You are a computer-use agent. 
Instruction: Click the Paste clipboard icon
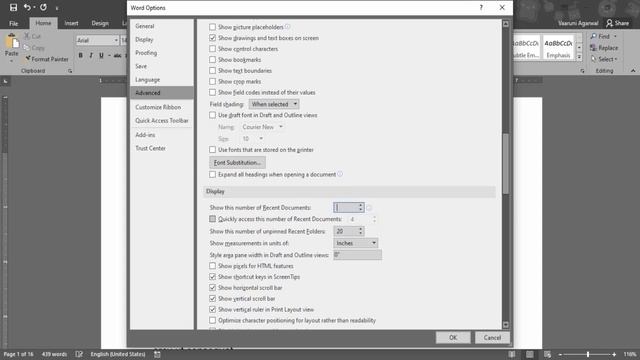coord(11,42)
